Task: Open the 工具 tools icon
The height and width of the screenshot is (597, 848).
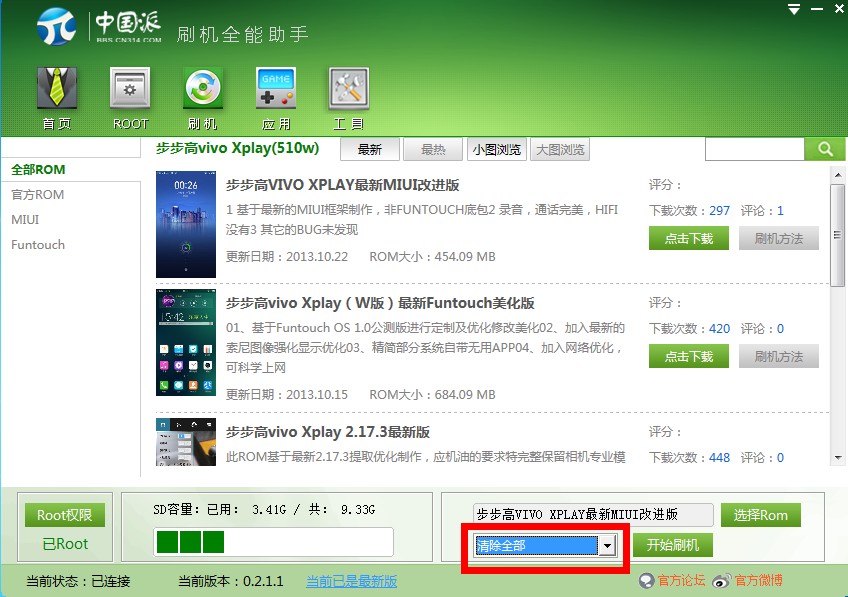Action: [349, 89]
